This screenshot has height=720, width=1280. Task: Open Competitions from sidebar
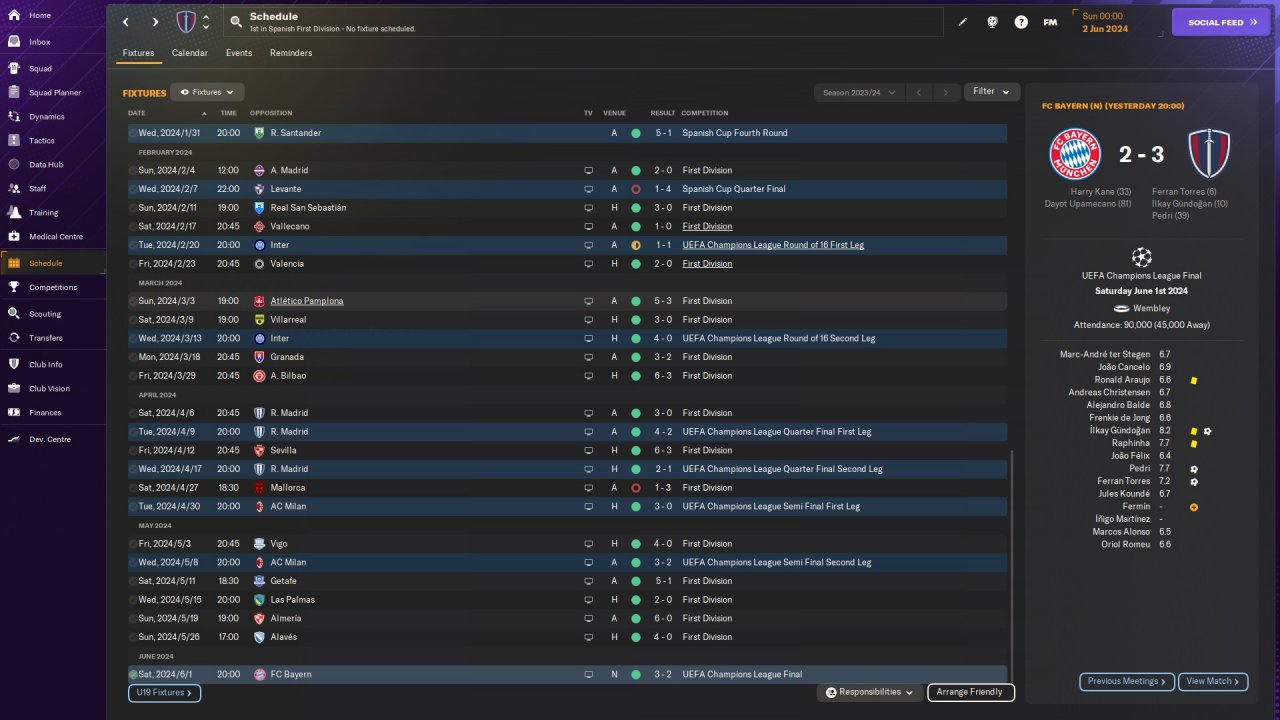pyautogui.click(x=53, y=287)
